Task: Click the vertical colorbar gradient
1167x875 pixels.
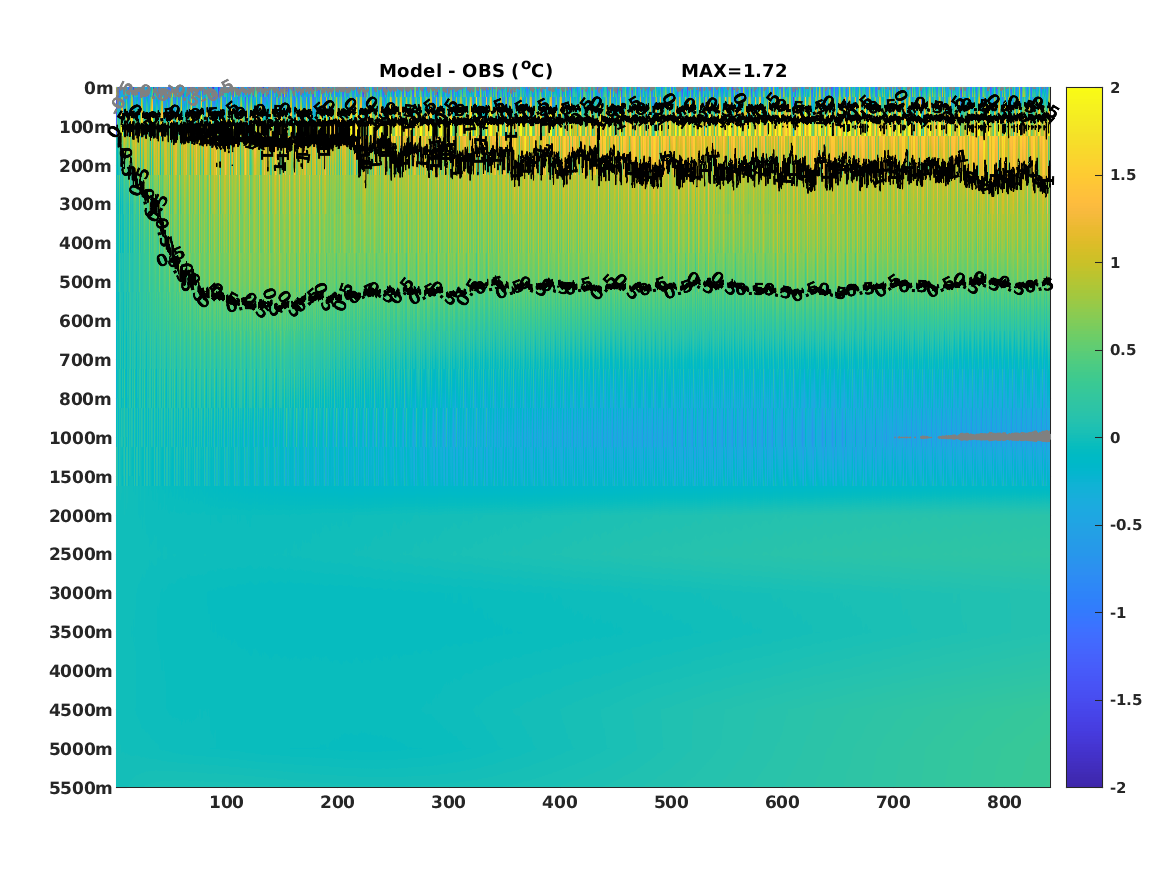Action: [1084, 438]
